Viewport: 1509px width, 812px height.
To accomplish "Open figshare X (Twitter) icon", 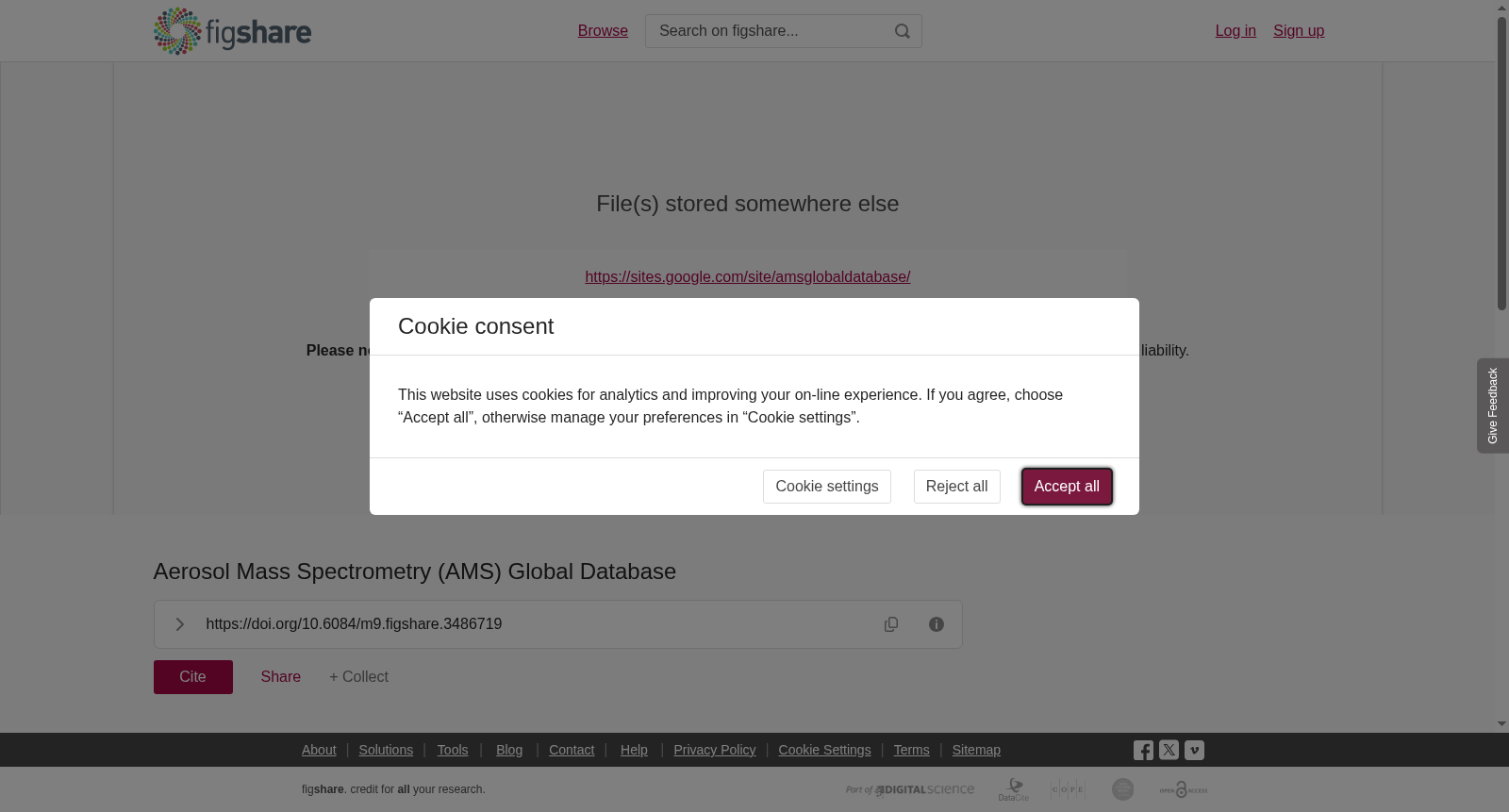I will click(1169, 750).
